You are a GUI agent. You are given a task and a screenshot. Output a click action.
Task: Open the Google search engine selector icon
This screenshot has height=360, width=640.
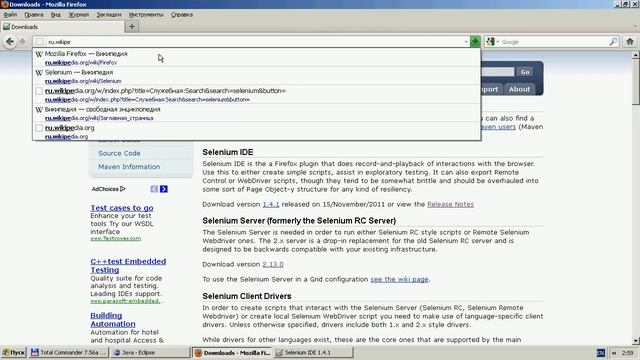[491, 42]
